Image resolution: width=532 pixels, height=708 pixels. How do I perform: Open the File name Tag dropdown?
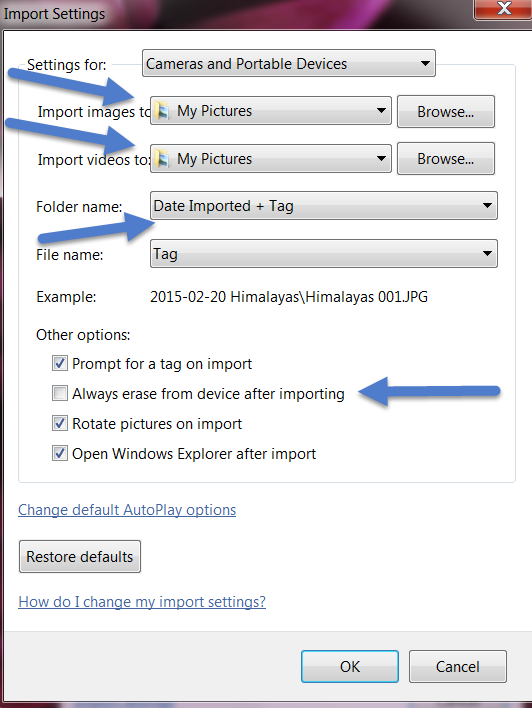point(324,254)
